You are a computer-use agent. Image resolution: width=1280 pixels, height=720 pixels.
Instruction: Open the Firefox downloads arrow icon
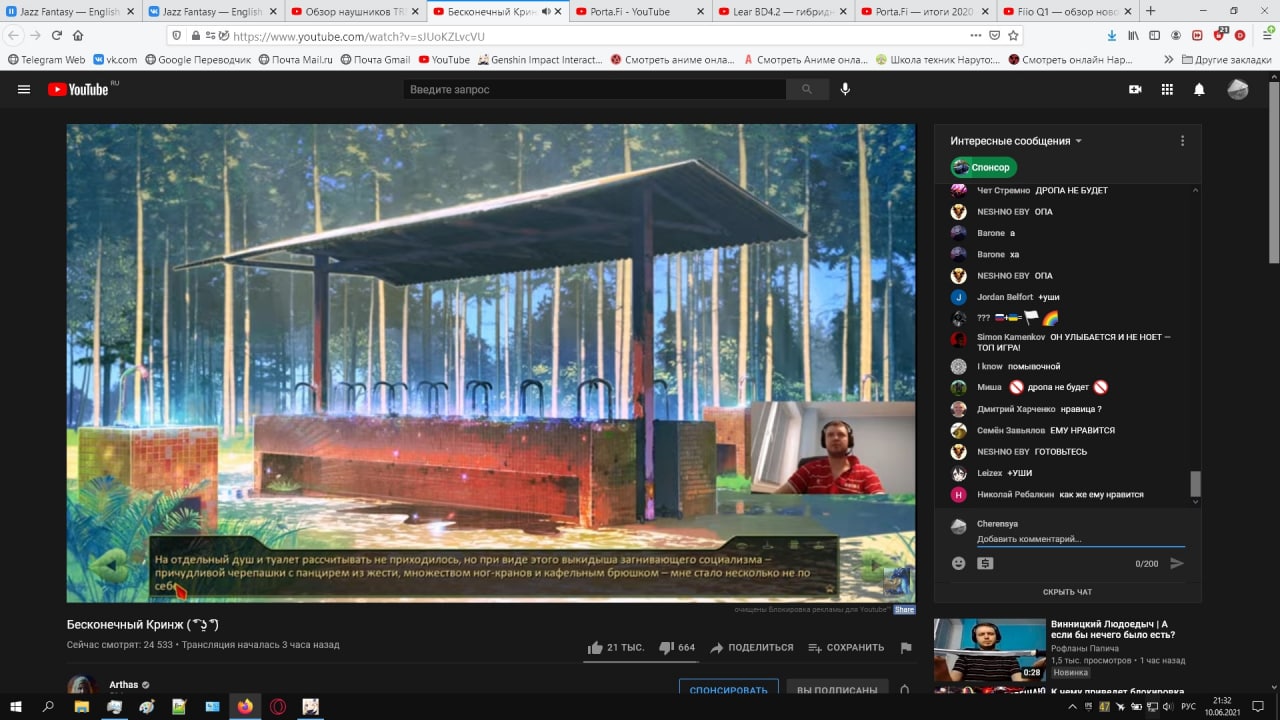(x=1112, y=35)
